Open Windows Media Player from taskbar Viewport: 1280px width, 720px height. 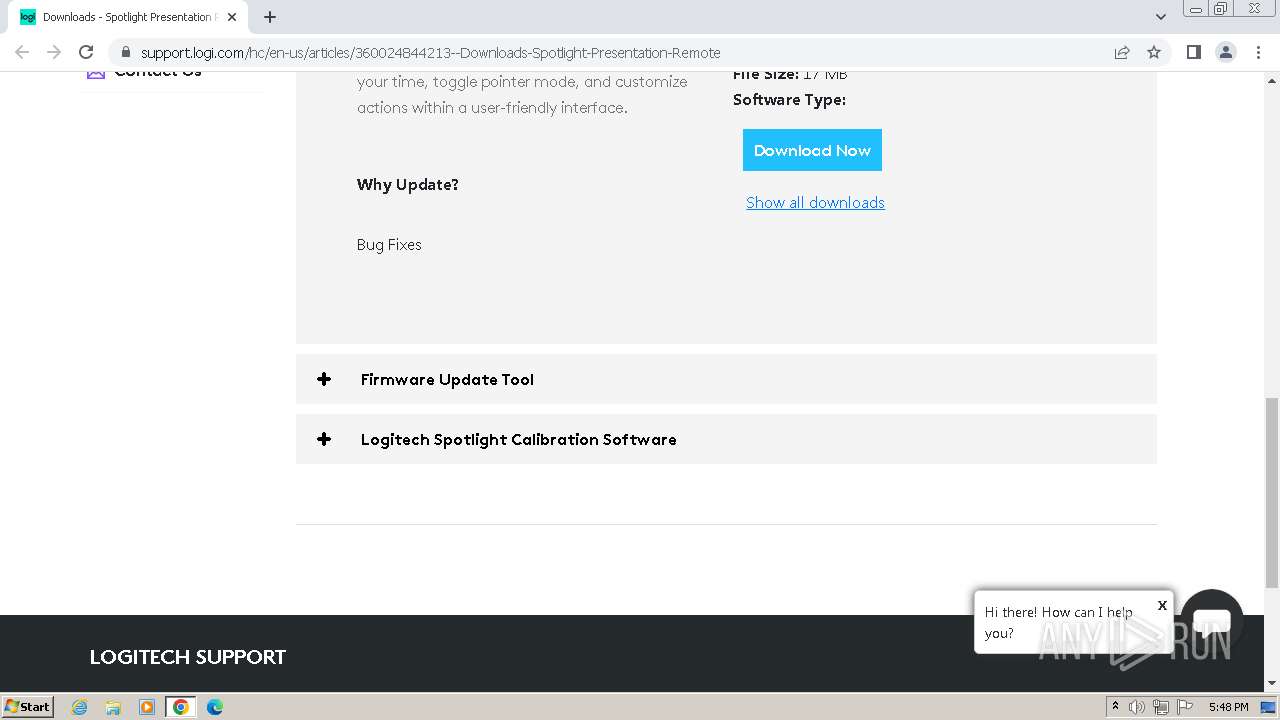pos(147,707)
